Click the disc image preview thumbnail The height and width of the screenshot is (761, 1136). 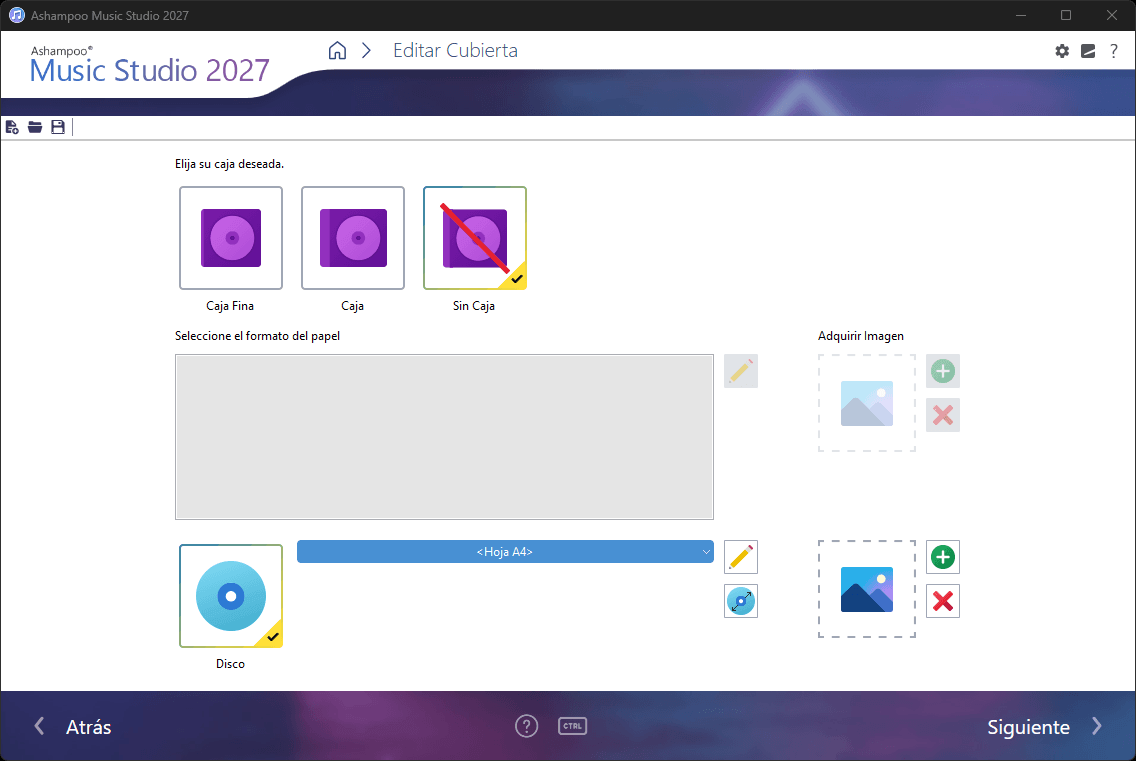(x=866, y=589)
